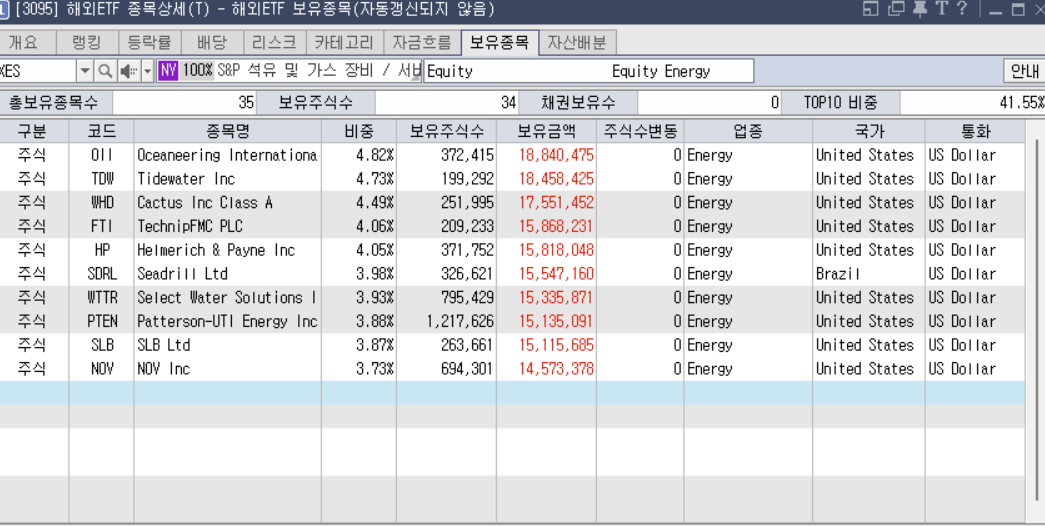The height and width of the screenshot is (526, 1045).
Task: Switch to the 자산배분 tab
Action: tap(577, 43)
